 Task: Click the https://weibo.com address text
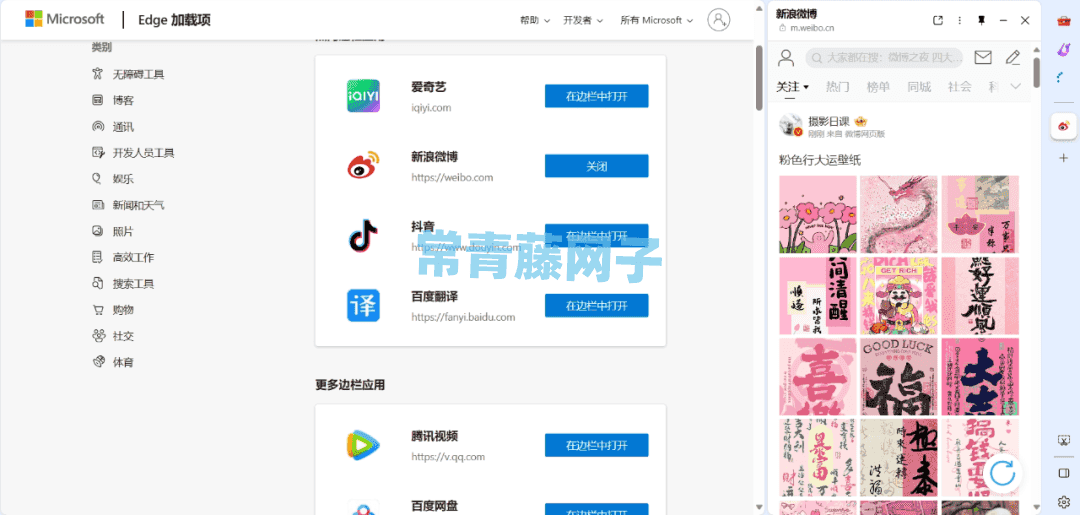(x=452, y=178)
